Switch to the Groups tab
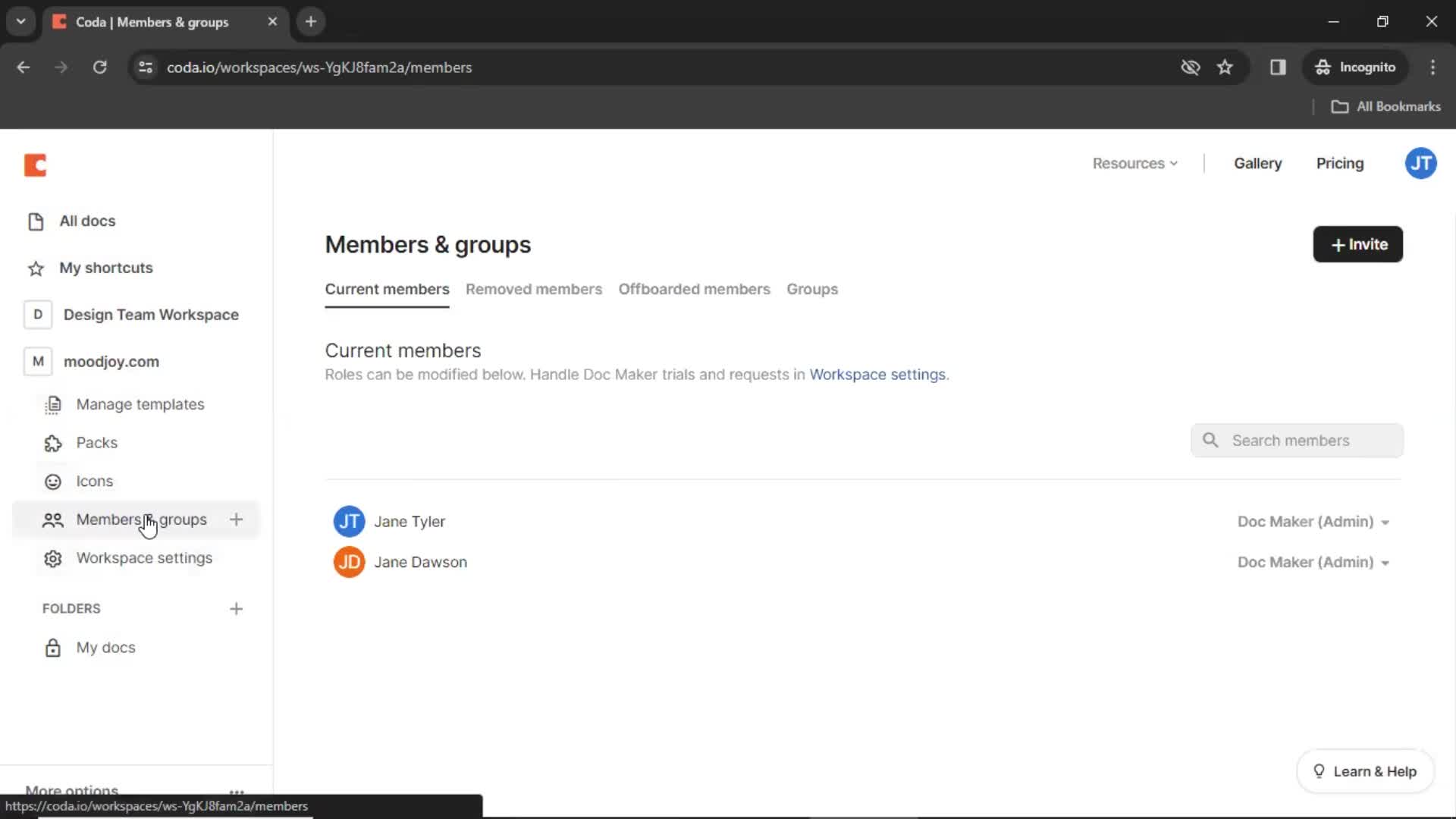 [x=812, y=289]
